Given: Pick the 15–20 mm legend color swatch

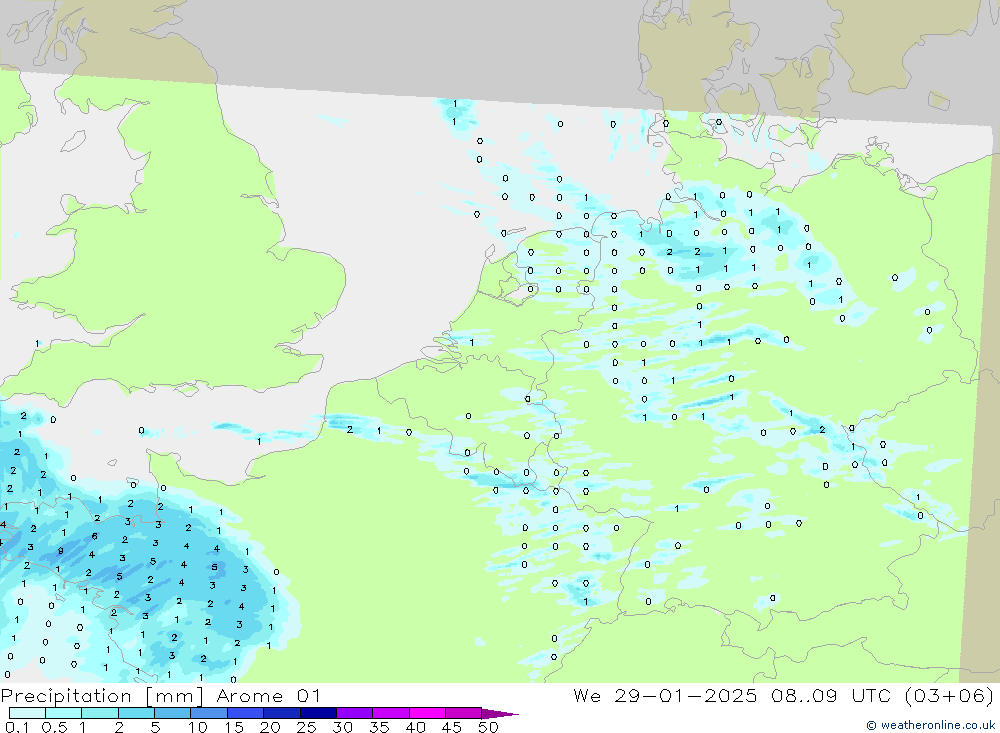Looking at the screenshot, I should 246,713.
